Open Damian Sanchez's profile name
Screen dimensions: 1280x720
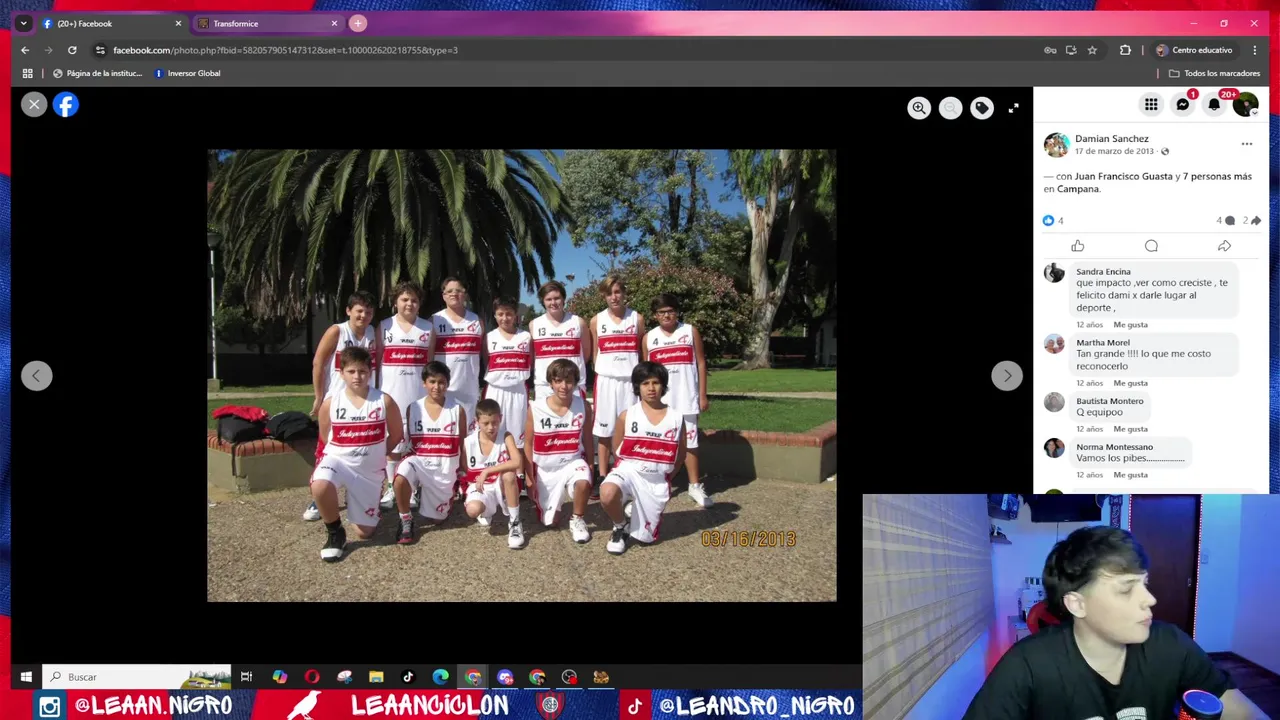click(1111, 139)
